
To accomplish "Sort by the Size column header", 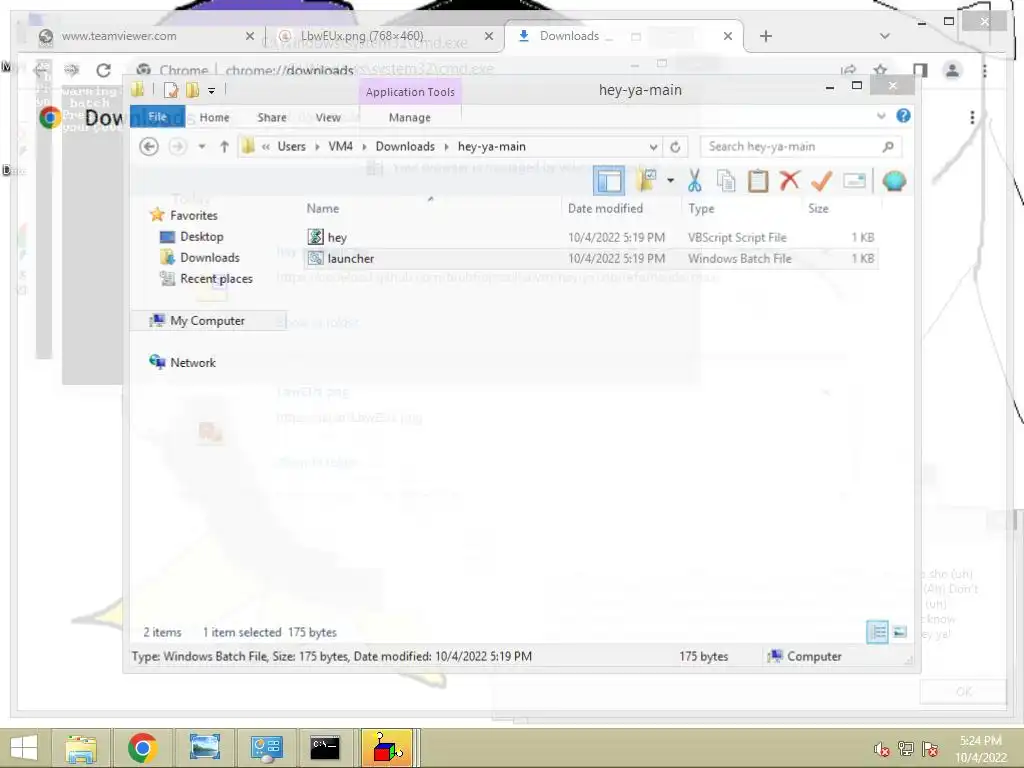I will coord(818,208).
